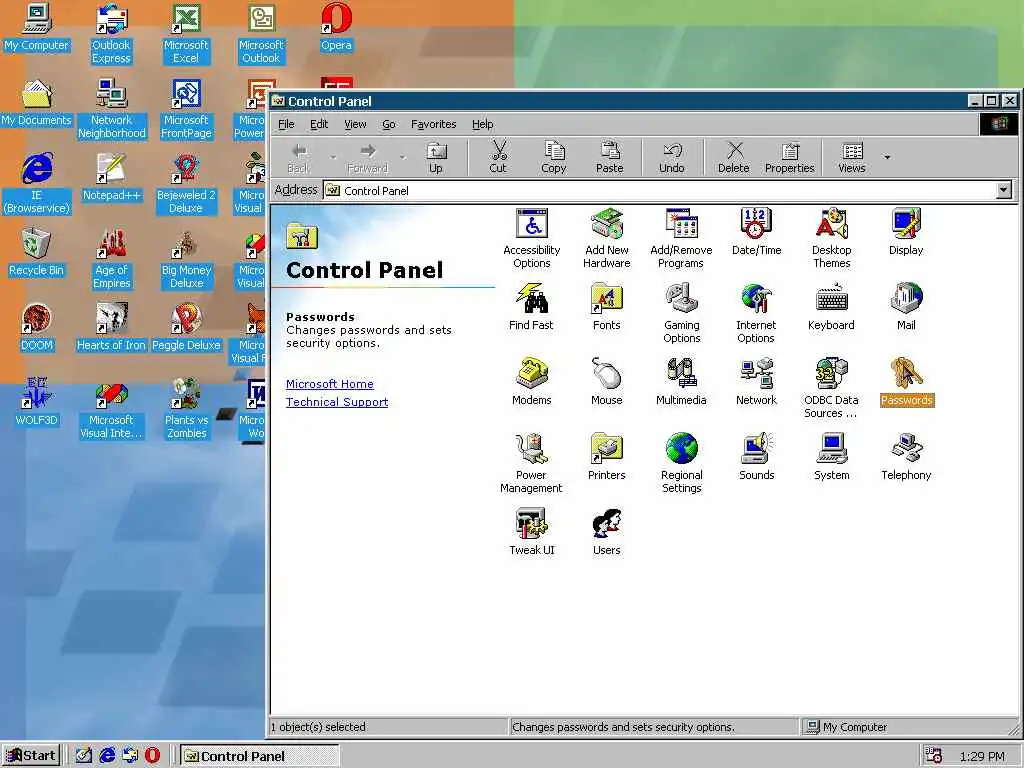Launch Internet Explorer from Quick Launch
This screenshot has height=768, width=1024.
click(106, 756)
